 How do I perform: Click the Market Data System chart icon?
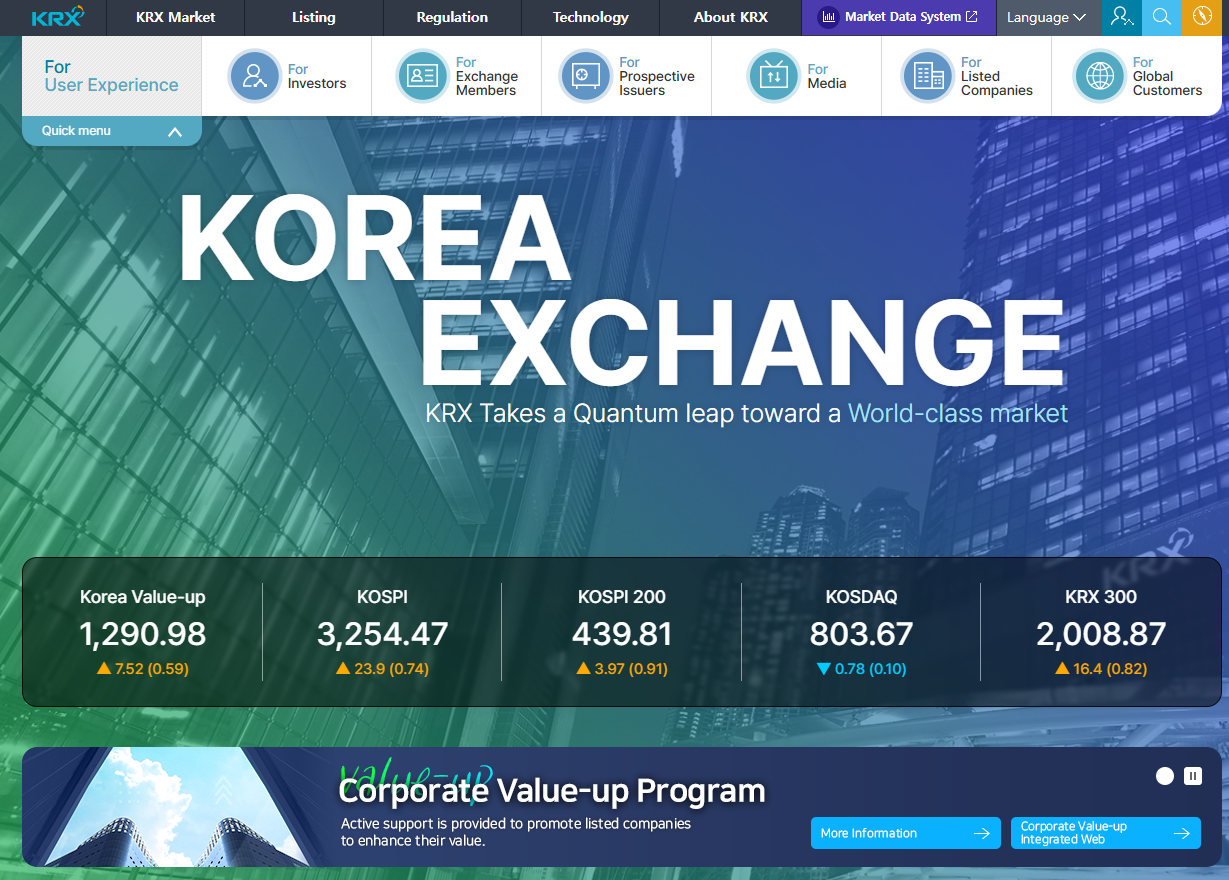click(828, 17)
